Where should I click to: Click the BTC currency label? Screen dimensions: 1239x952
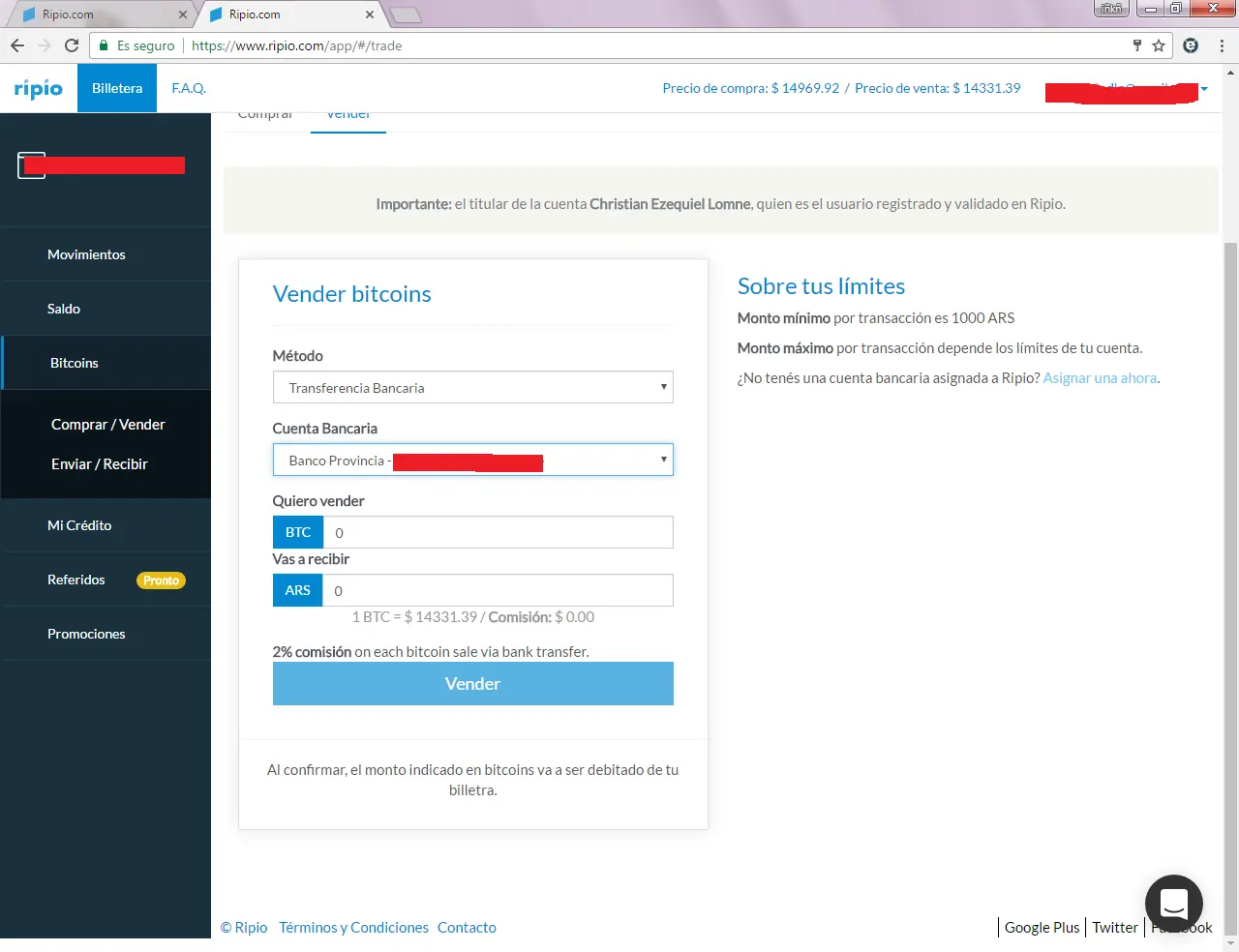pos(298,532)
